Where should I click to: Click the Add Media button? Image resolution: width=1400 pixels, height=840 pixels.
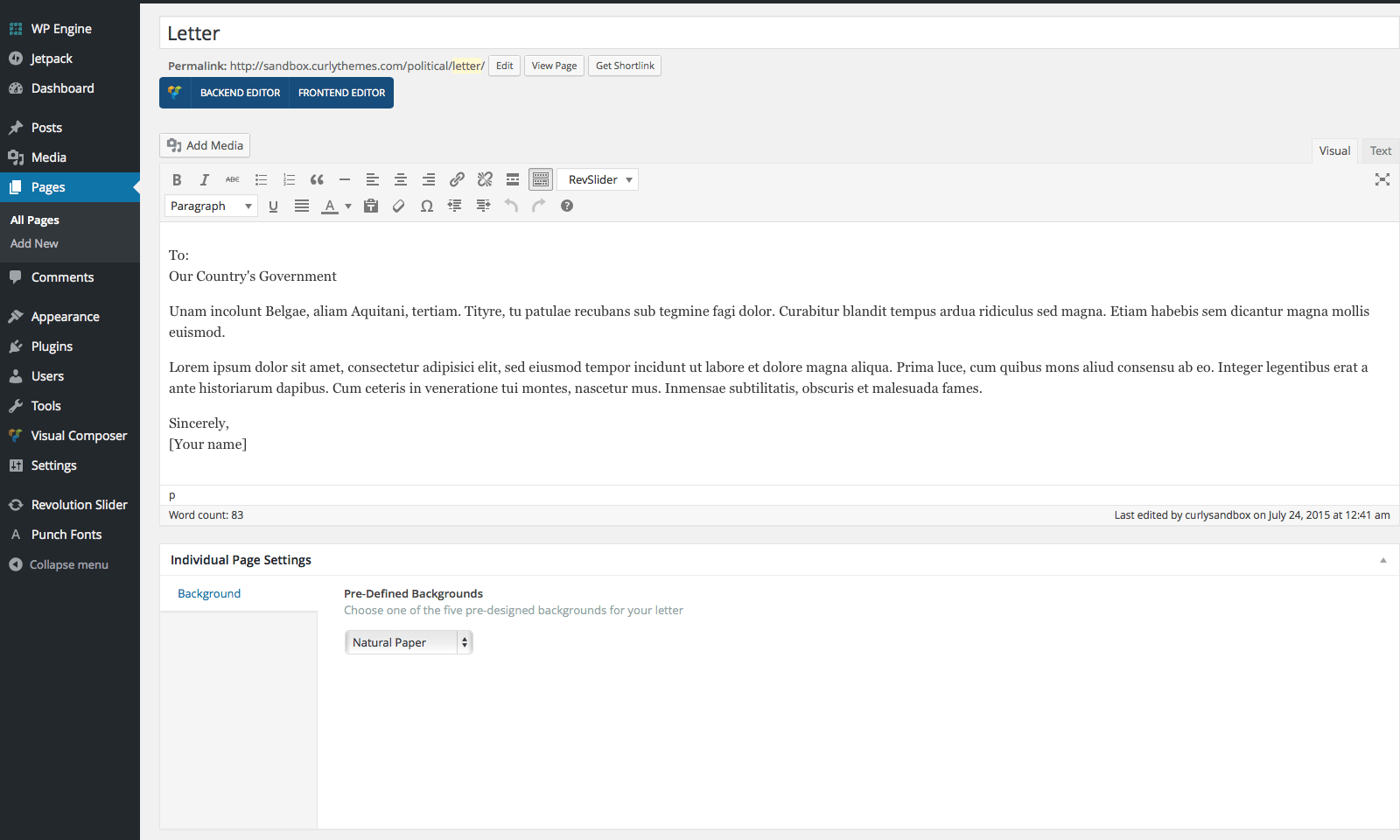click(205, 145)
